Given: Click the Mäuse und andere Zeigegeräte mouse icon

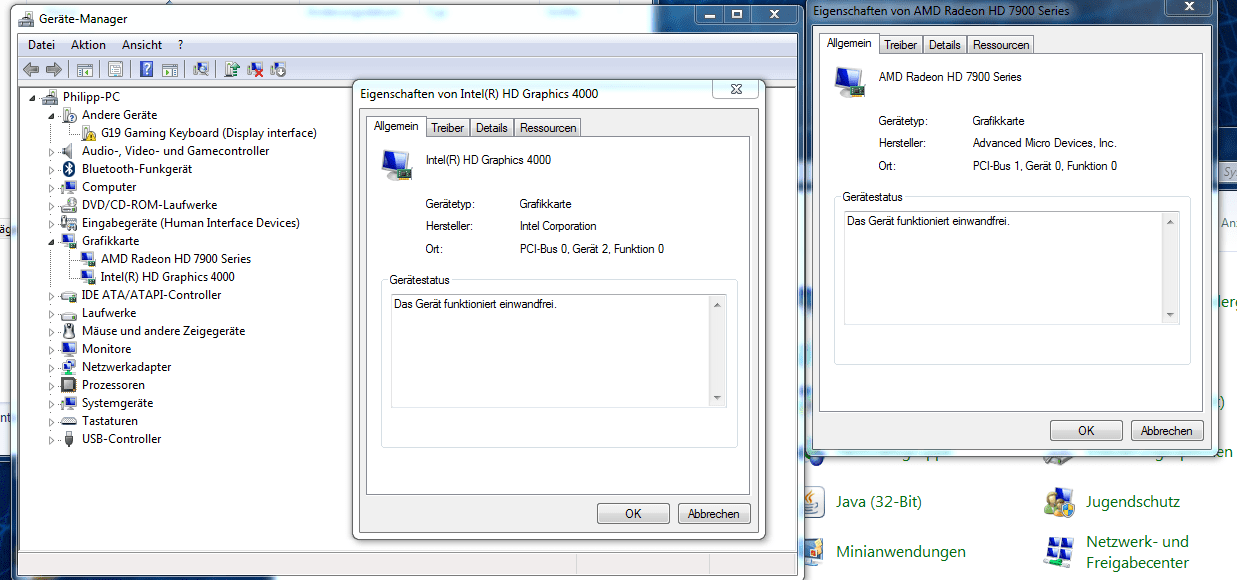Looking at the screenshot, I should click(69, 331).
